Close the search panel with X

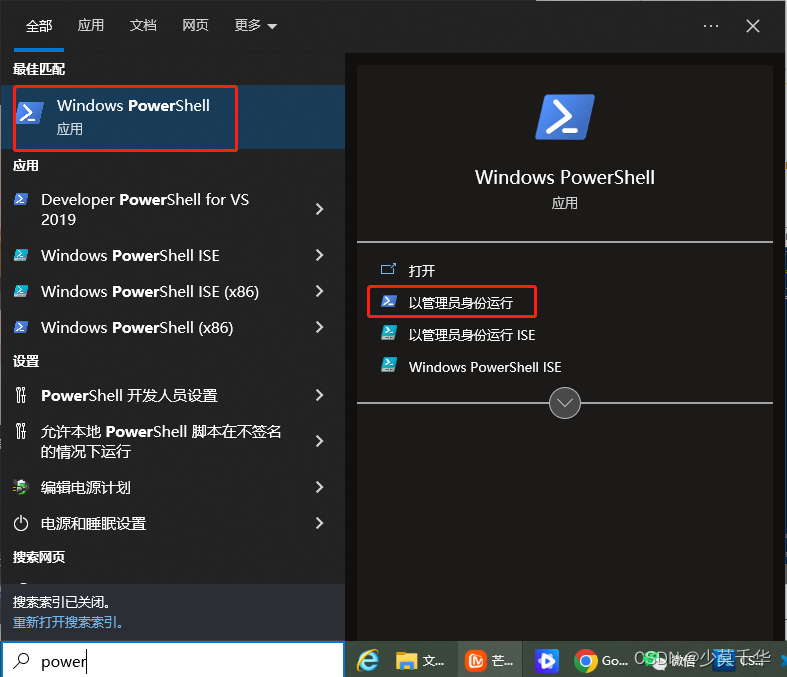point(753,26)
